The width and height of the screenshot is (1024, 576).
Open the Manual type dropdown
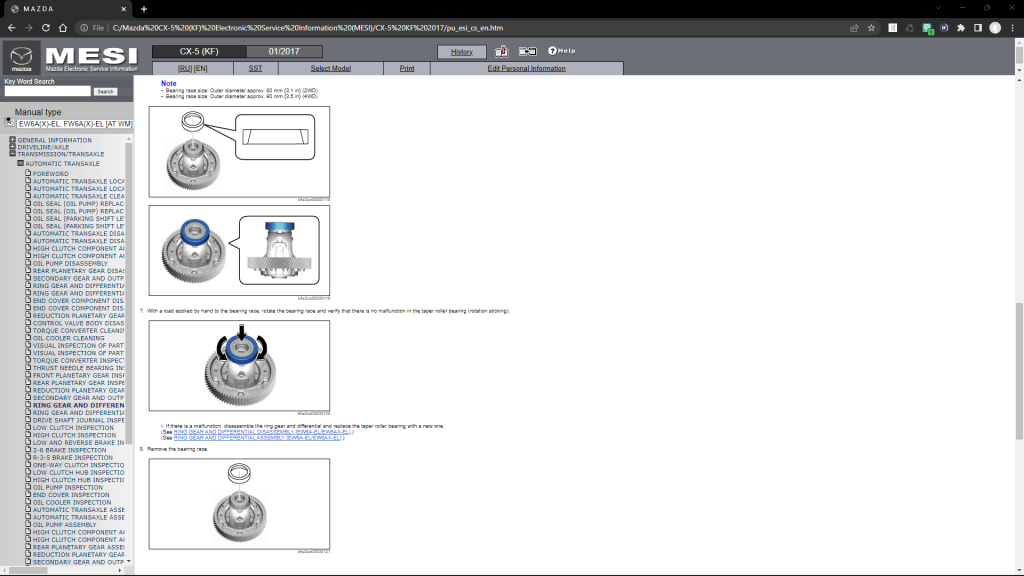[x=88, y=124]
